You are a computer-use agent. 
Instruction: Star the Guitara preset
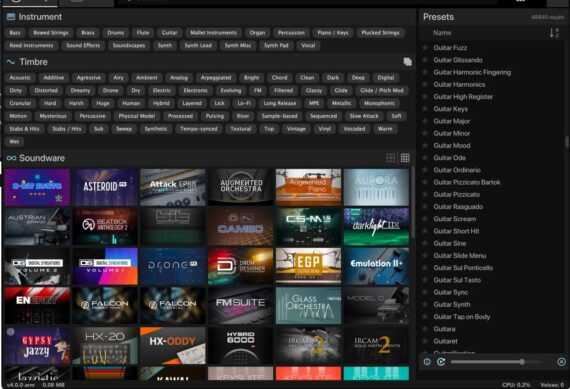click(425, 328)
